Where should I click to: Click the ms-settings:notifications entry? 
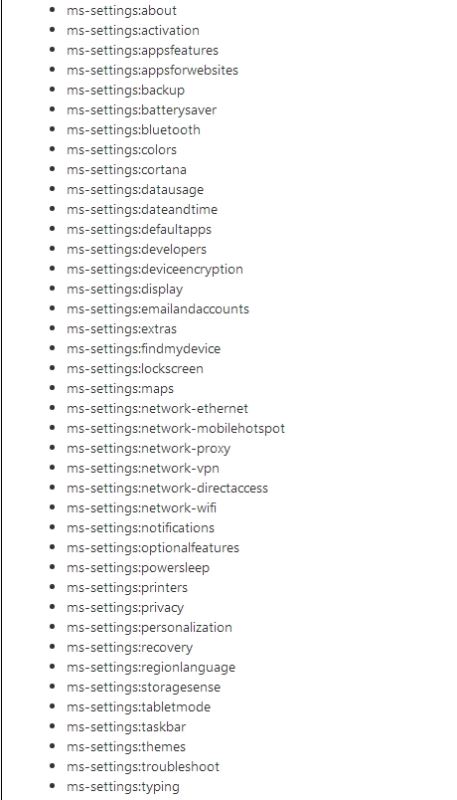point(140,528)
